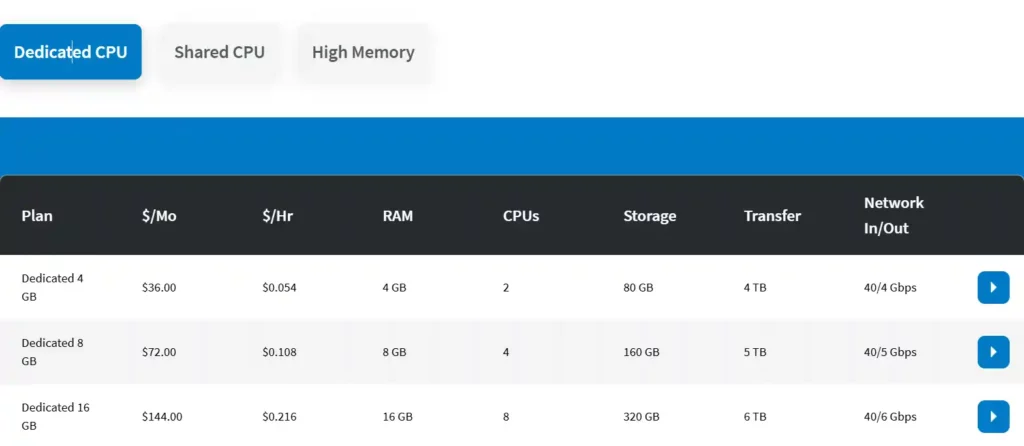
Task: Switch to the Shared CPU tab
Action: (x=219, y=52)
